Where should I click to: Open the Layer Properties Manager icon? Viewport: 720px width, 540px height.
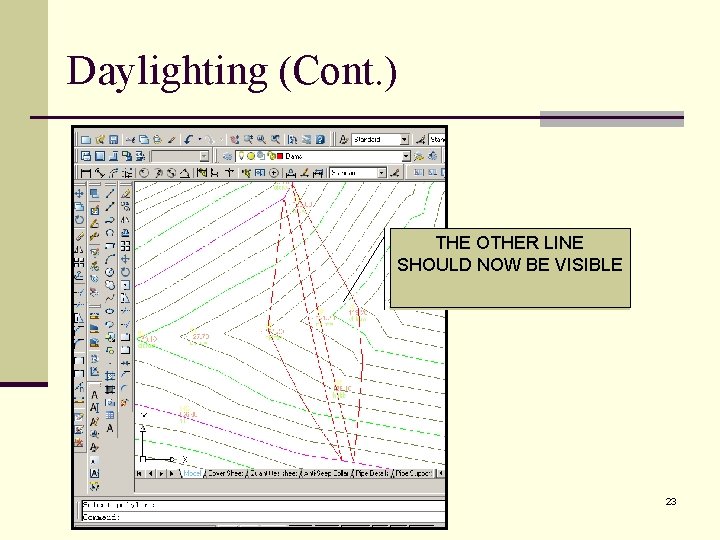[226, 157]
